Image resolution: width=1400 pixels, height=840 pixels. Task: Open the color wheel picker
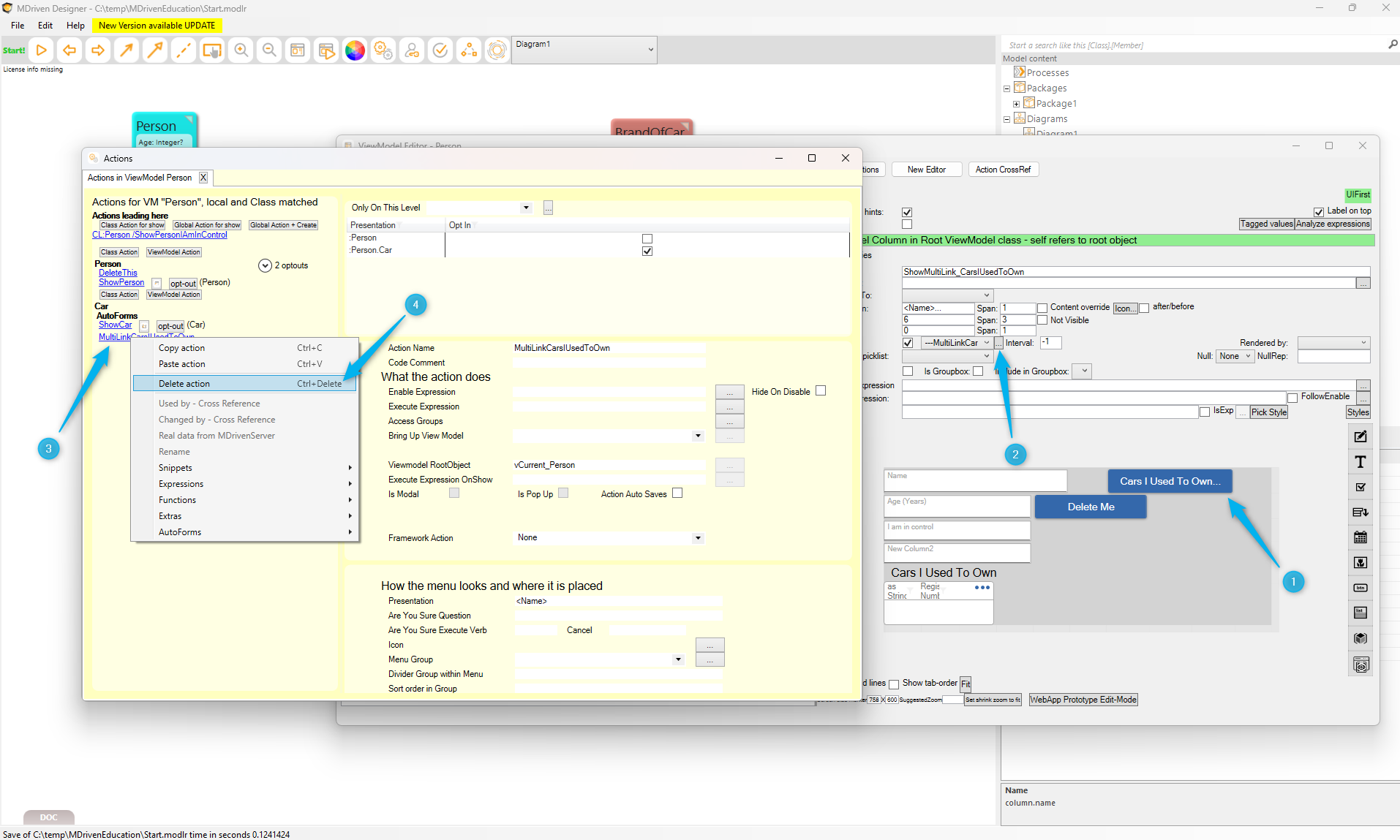pos(355,50)
